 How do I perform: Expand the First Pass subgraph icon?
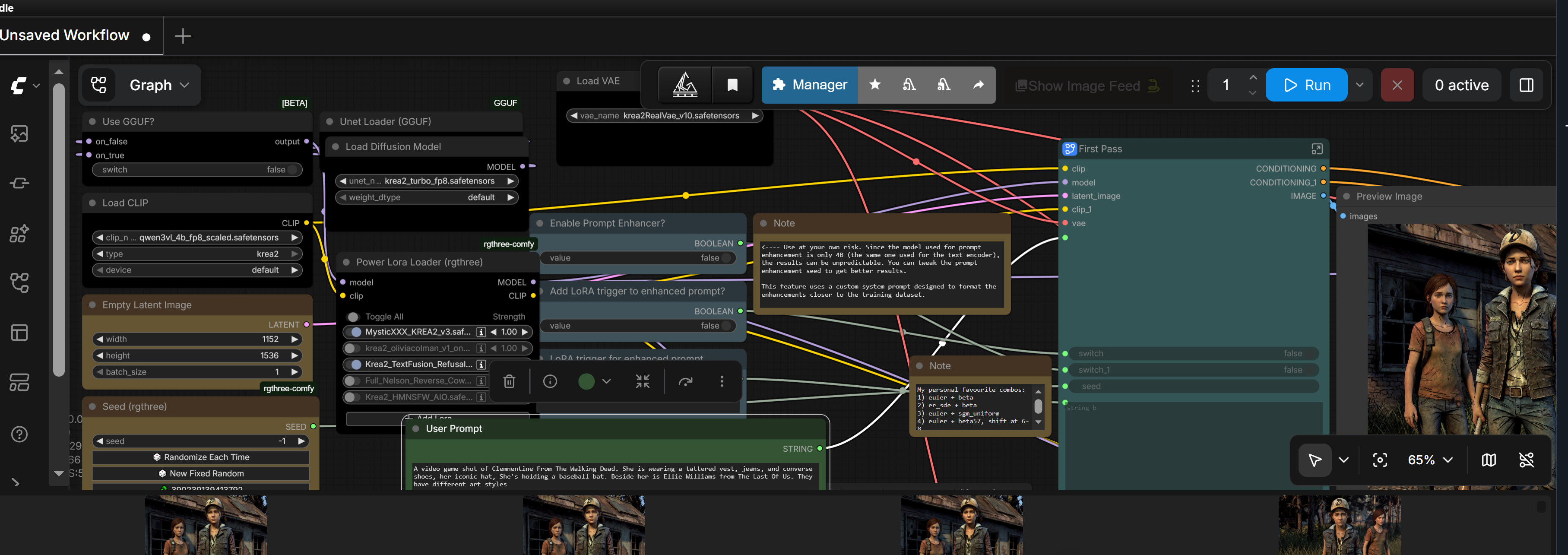click(x=1317, y=149)
